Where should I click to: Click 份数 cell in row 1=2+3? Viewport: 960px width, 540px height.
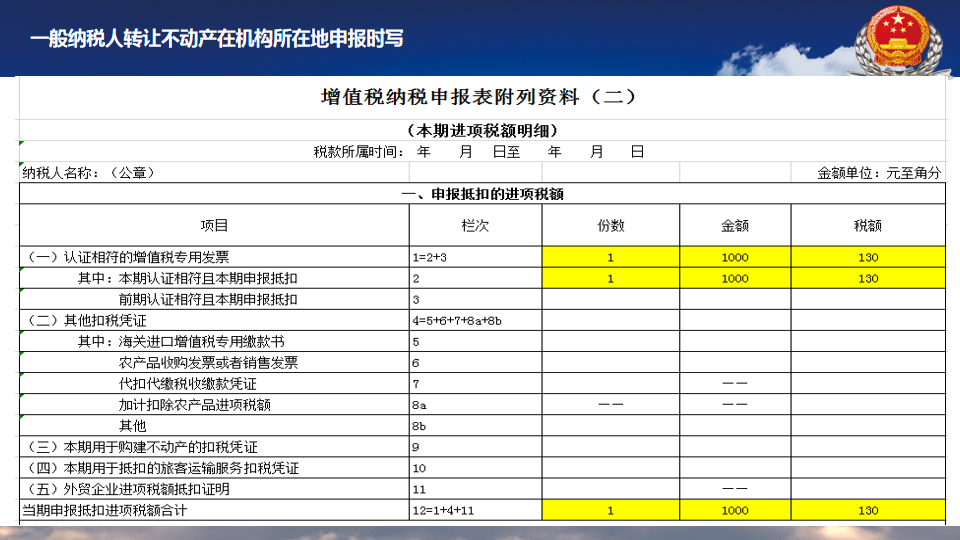(x=610, y=257)
